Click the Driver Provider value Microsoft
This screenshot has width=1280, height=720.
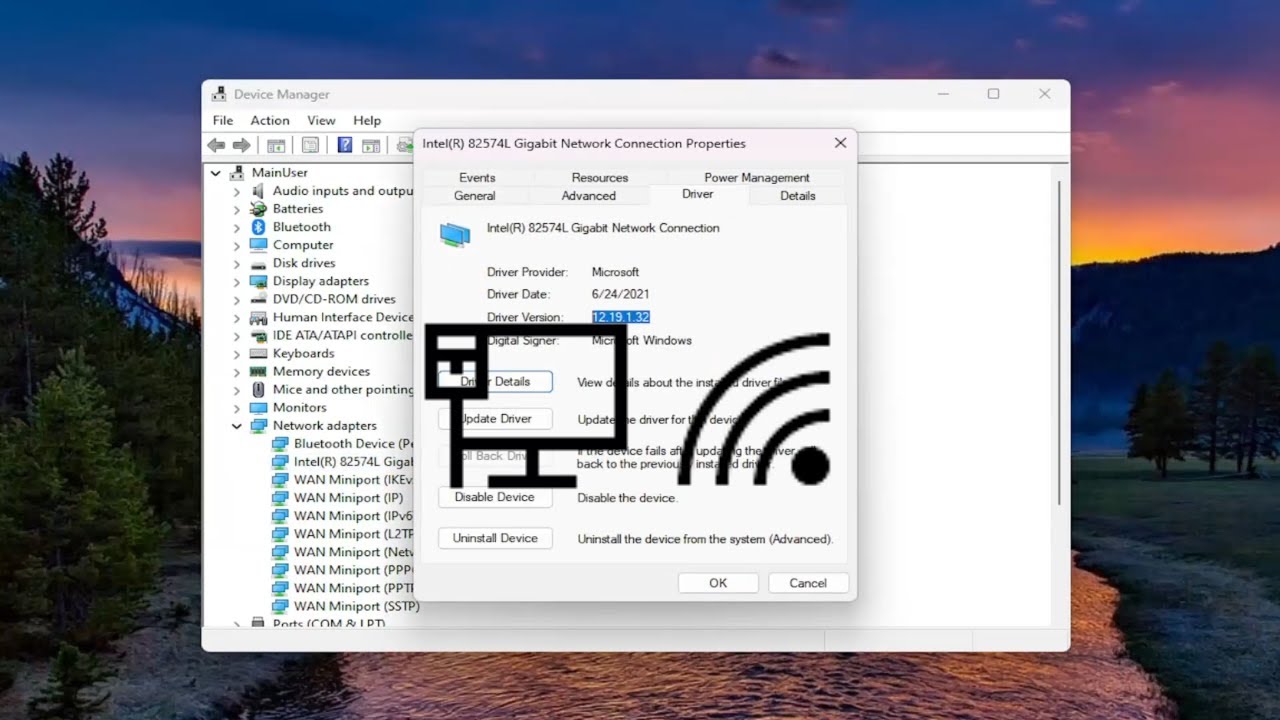point(615,272)
